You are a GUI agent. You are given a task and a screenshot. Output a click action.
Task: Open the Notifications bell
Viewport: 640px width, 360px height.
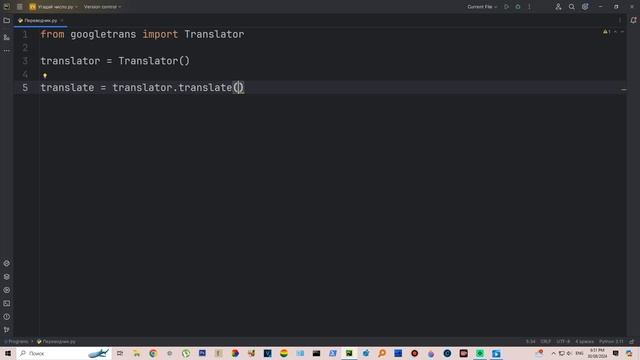(x=633, y=20)
